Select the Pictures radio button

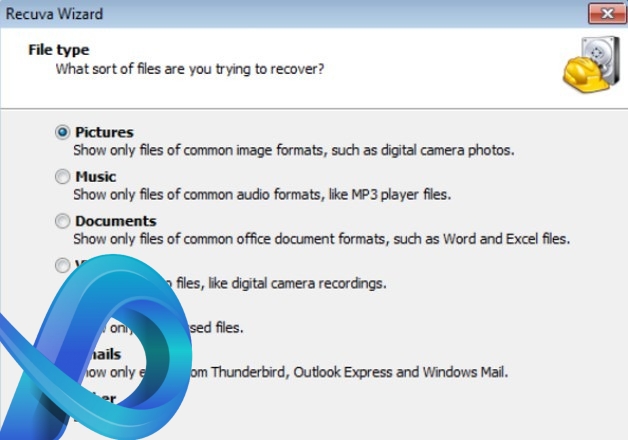62,132
